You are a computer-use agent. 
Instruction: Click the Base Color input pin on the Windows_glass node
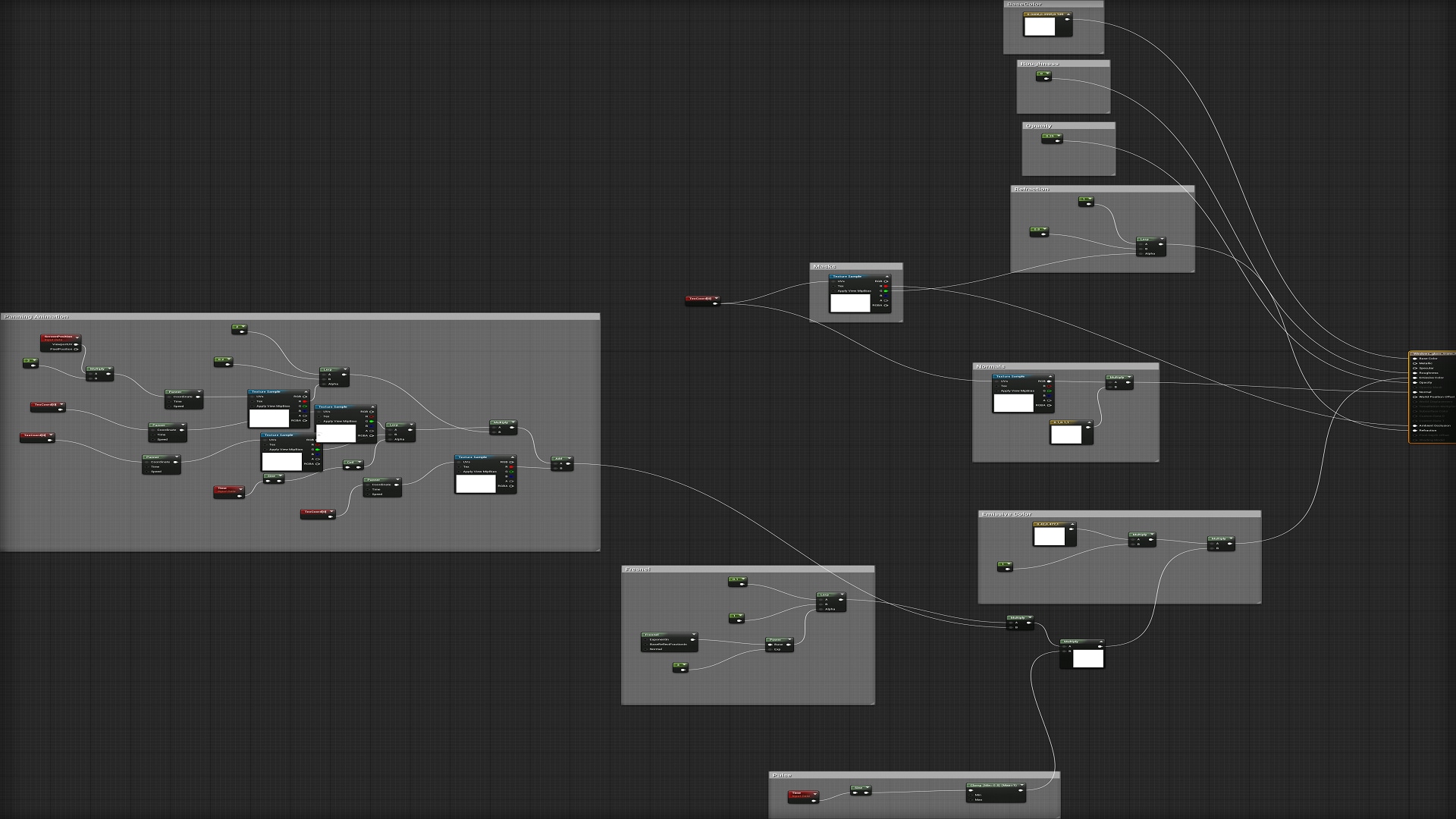[x=1415, y=359]
